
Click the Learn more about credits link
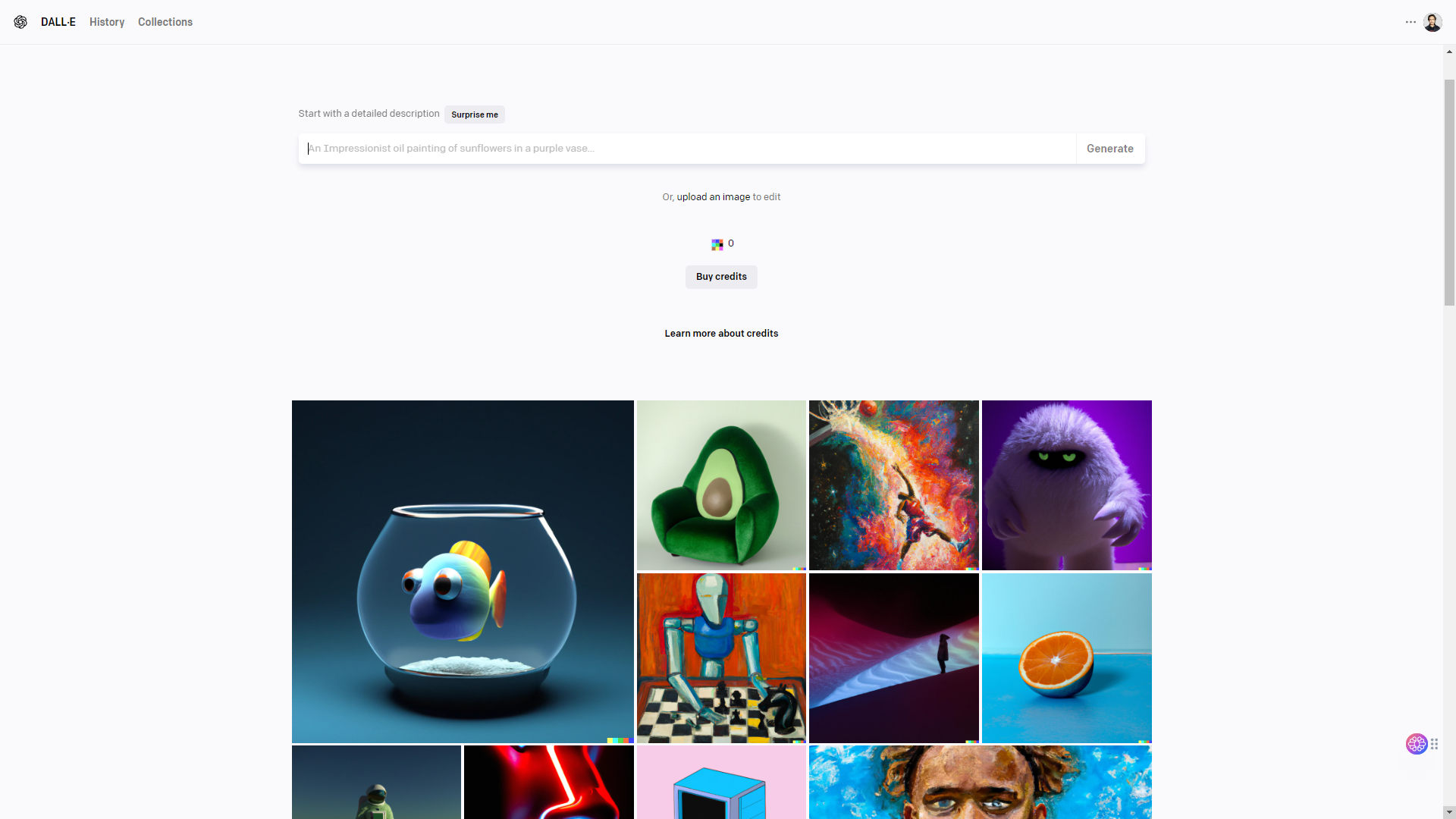click(x=721, y=333)
